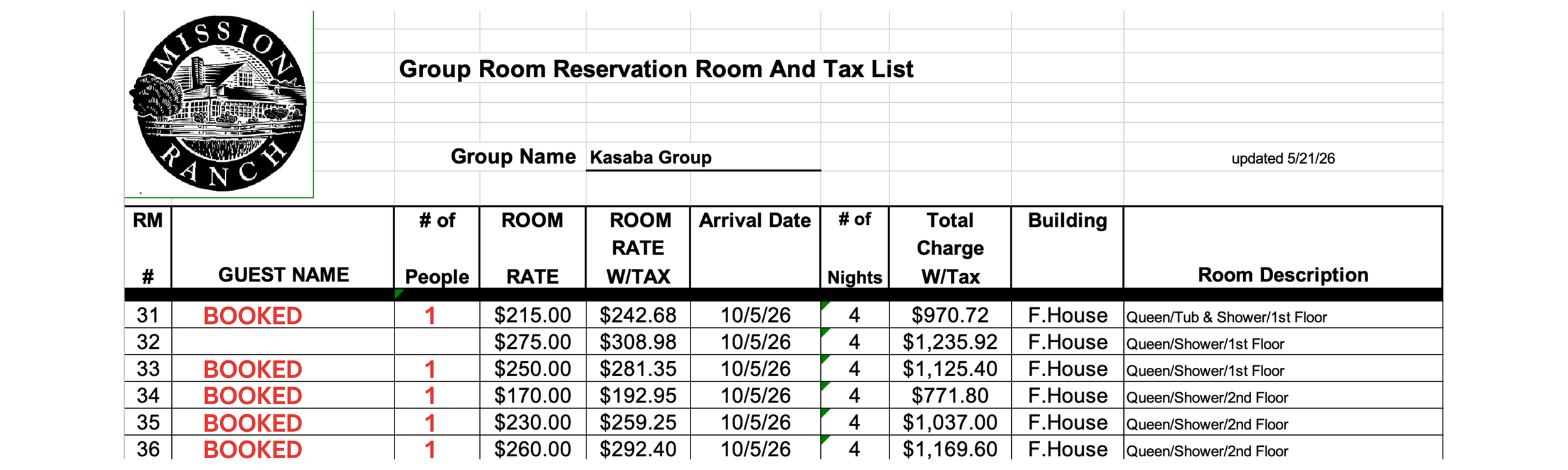Click the empty guest name cell for room 32

coord(283,342)
